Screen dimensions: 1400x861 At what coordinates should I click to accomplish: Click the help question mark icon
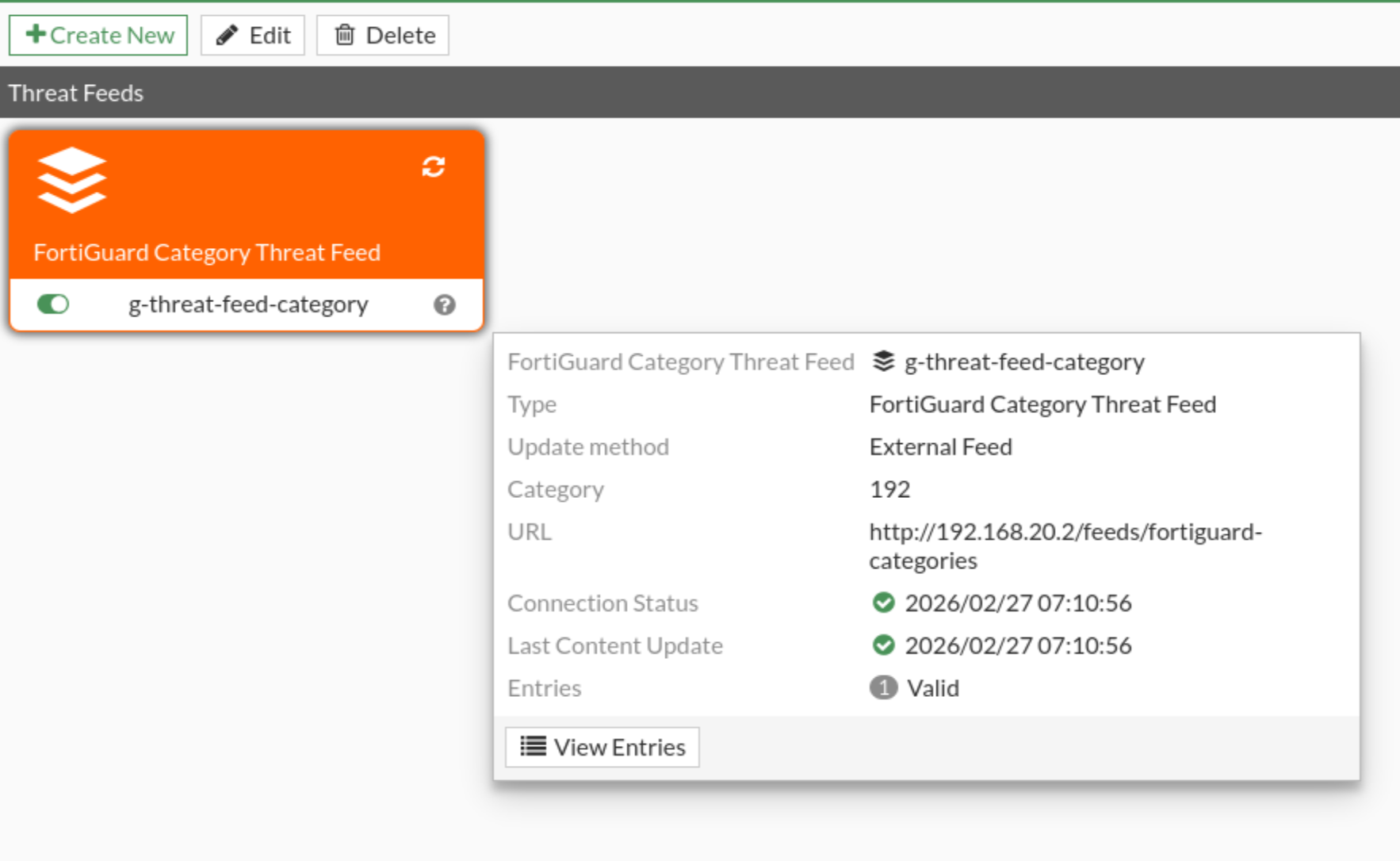[445, 304]
